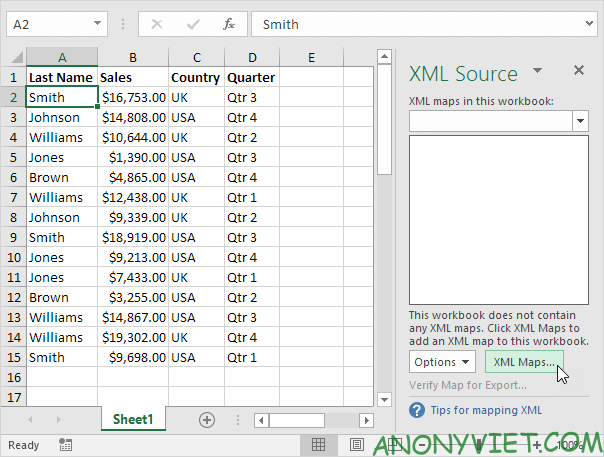Open the Name Box dropdown arrow

tap(97, 24)
